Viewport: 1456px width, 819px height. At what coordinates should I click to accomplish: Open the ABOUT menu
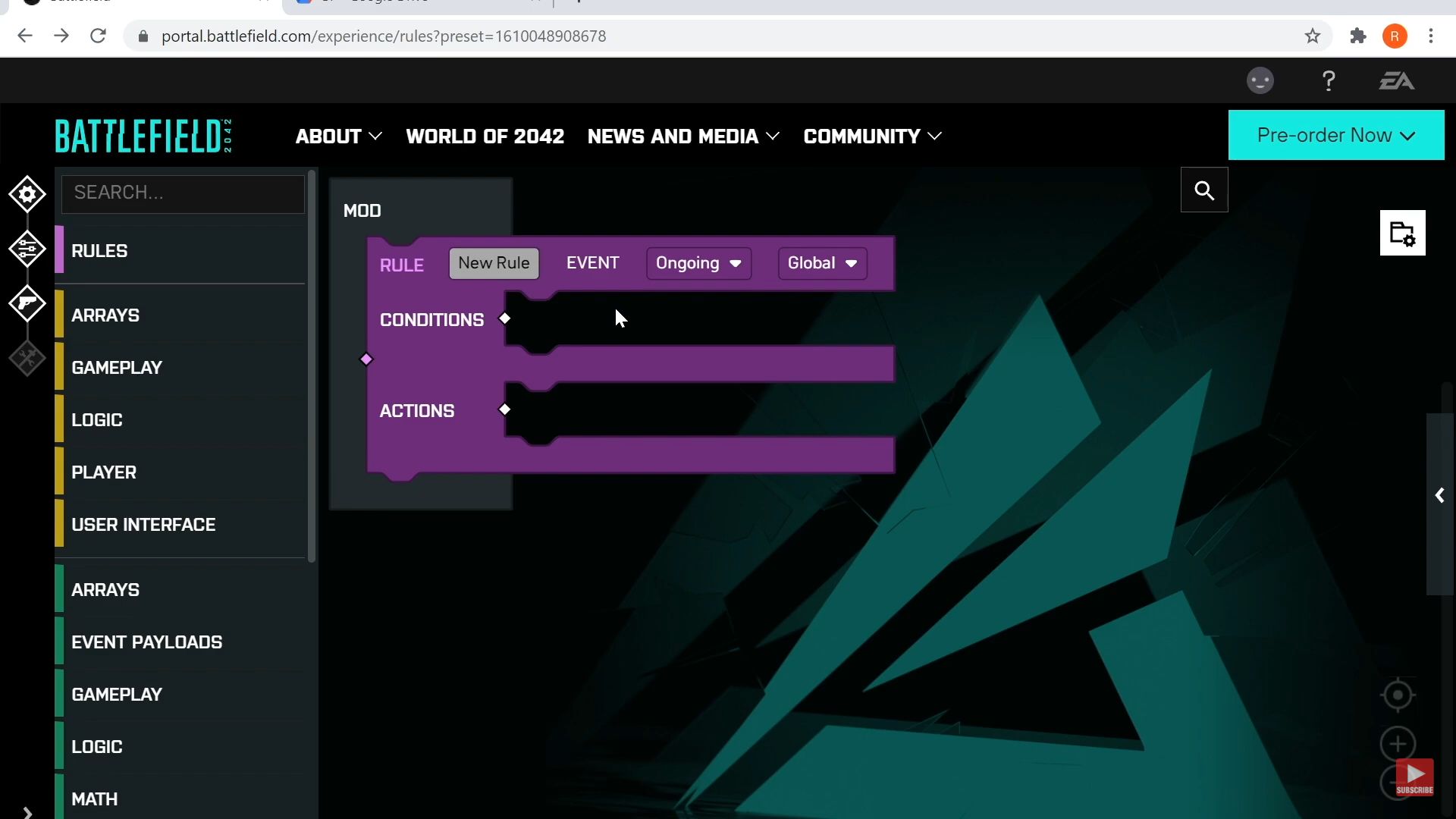click(338, 136)
